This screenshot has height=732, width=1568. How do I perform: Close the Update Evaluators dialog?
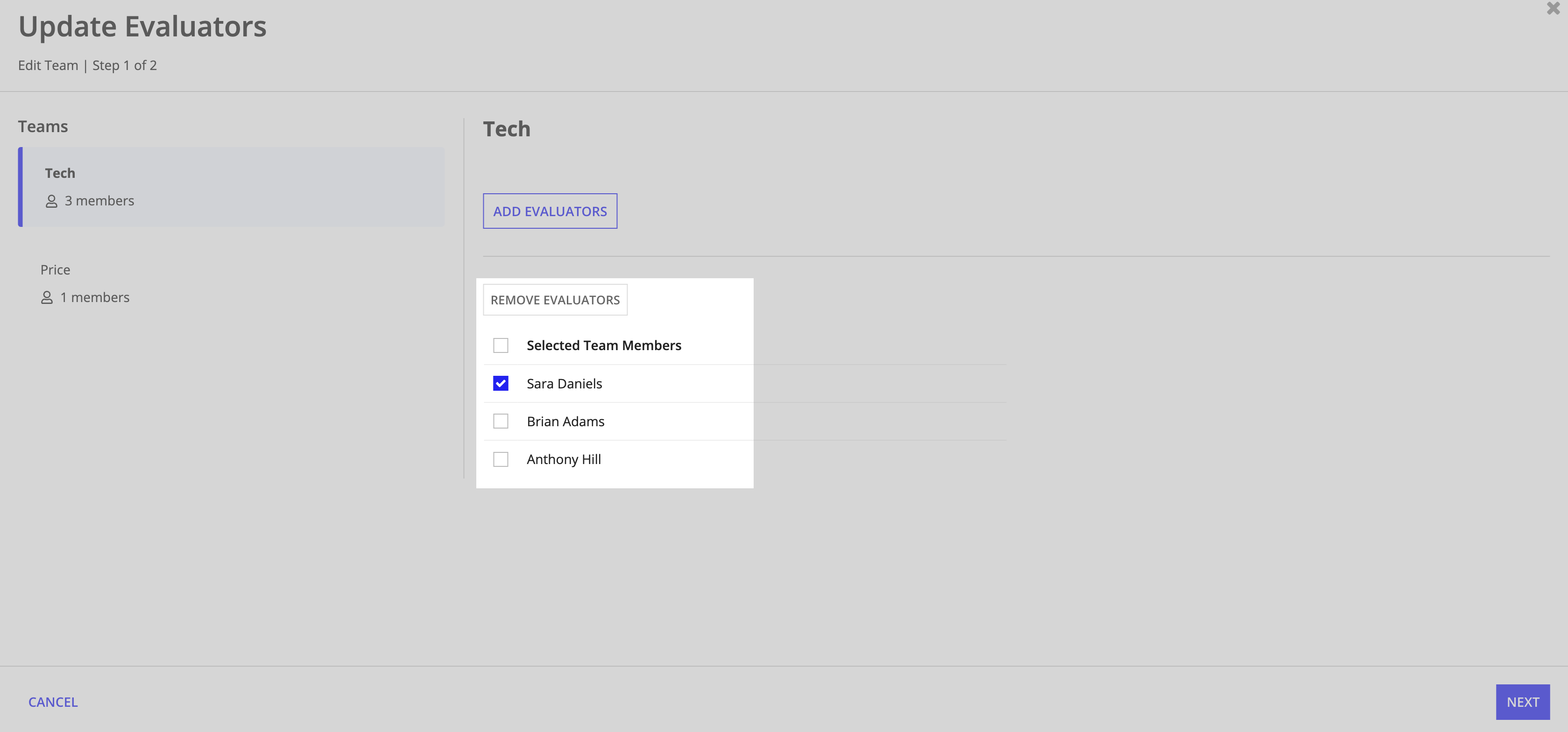click(x=1553, y=8)
